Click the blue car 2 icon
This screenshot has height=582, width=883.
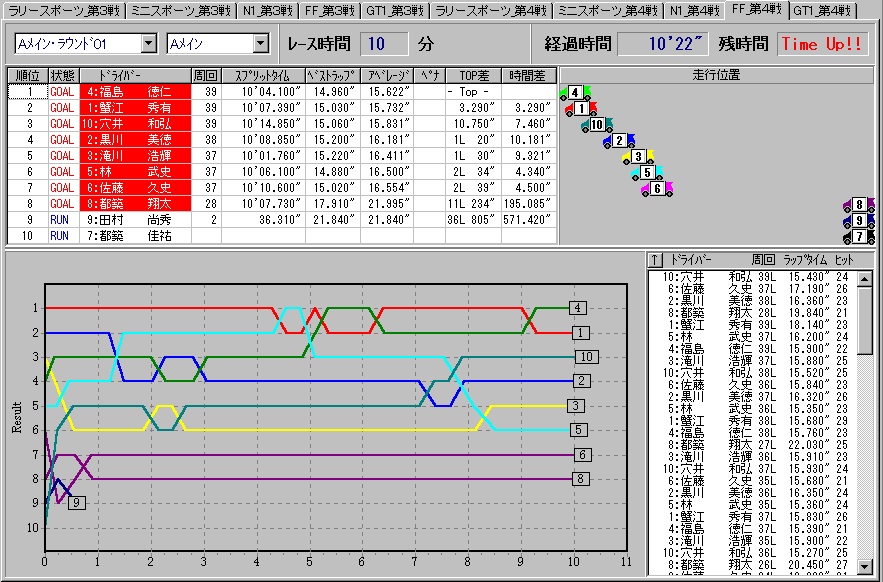pos(619,141)
